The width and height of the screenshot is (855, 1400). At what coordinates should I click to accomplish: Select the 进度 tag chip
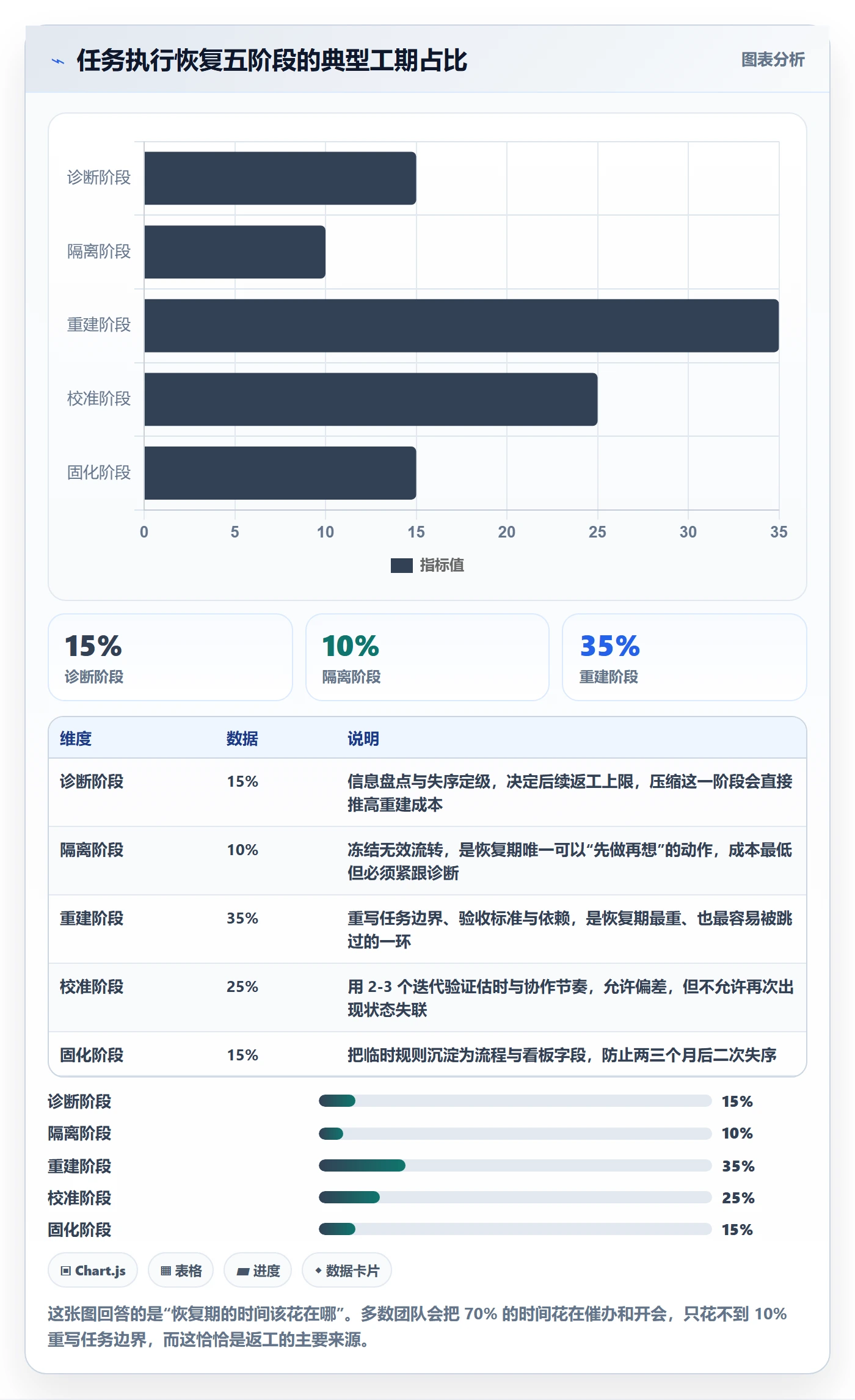(258, 1271)
